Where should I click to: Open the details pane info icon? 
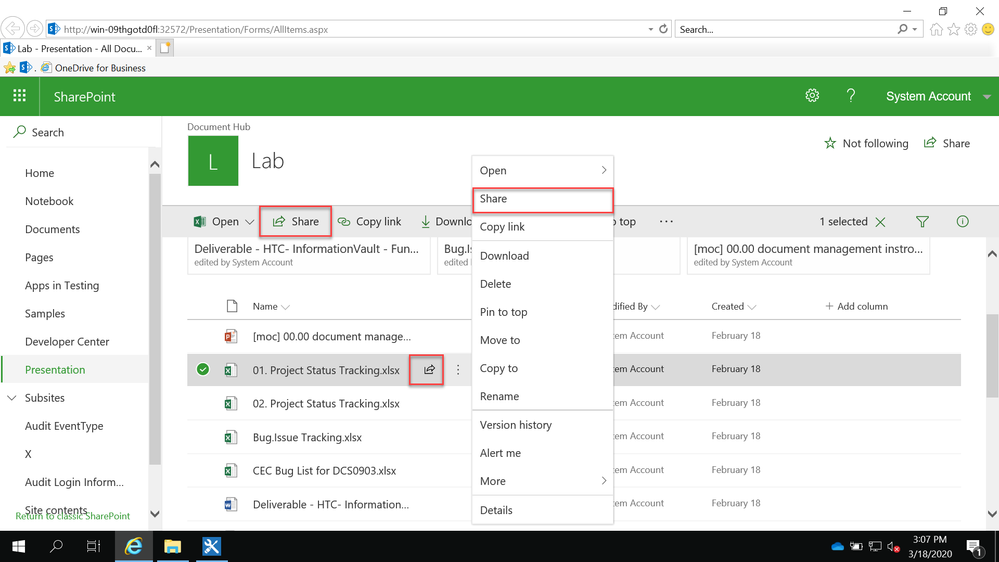[x=962, y=221]
